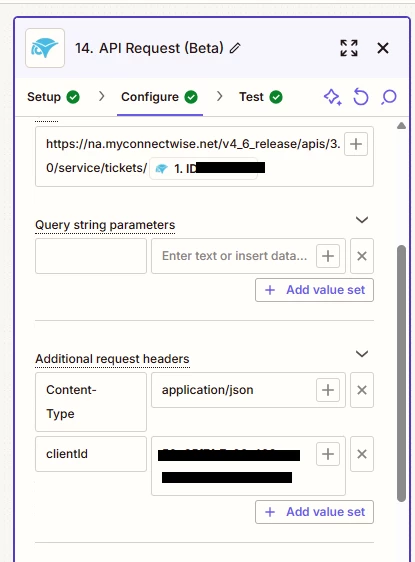
Task: Add value set under Query string parameters
Action: [314, 290]
